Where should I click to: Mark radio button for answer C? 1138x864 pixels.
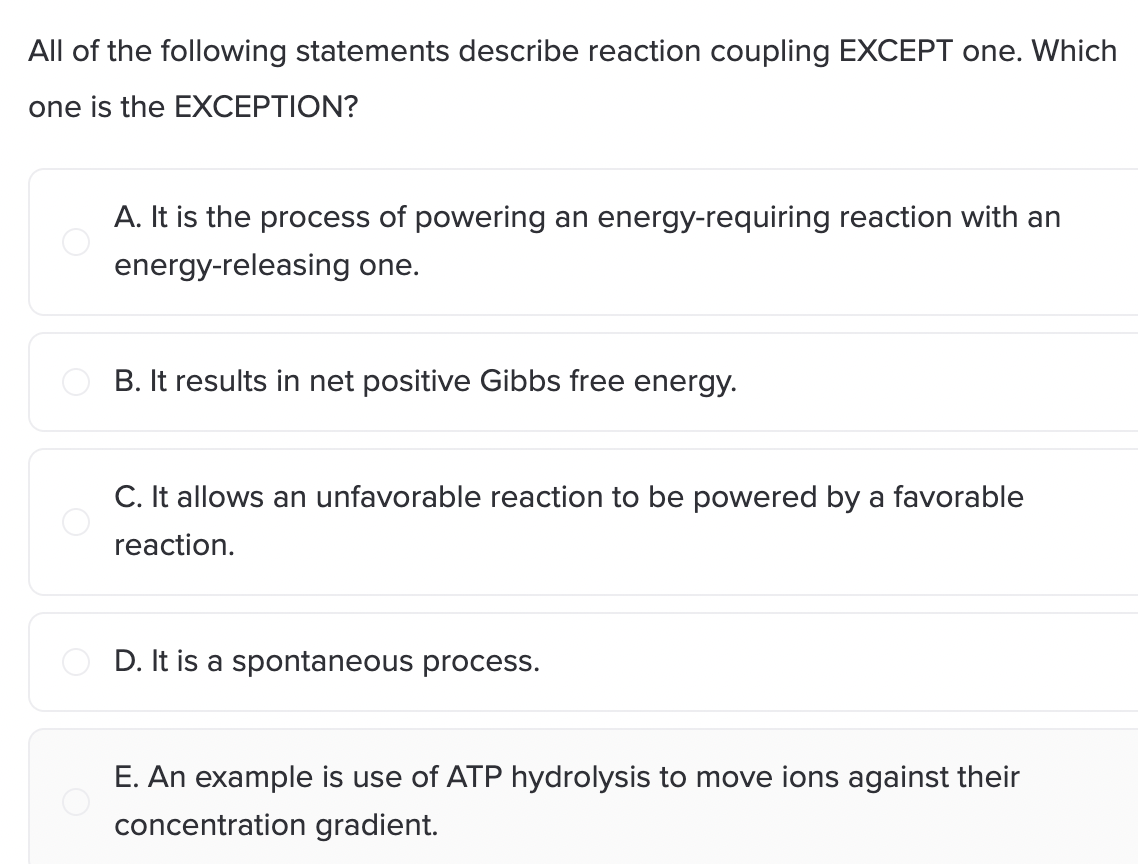75,521
